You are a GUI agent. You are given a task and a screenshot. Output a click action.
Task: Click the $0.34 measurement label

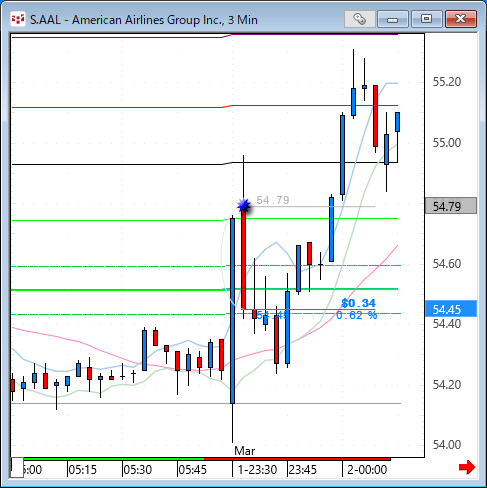pyautogui.click(x=358, y=303)
